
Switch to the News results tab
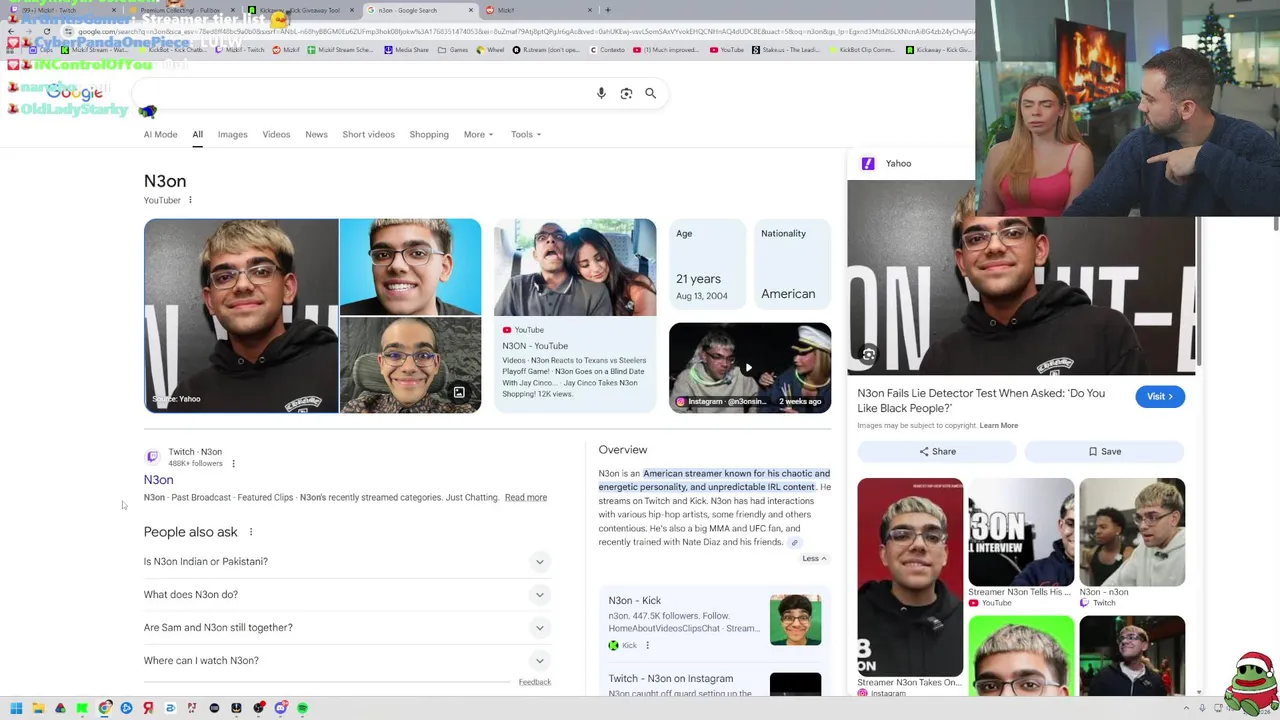pyautogui.click(x=316, y=134)
